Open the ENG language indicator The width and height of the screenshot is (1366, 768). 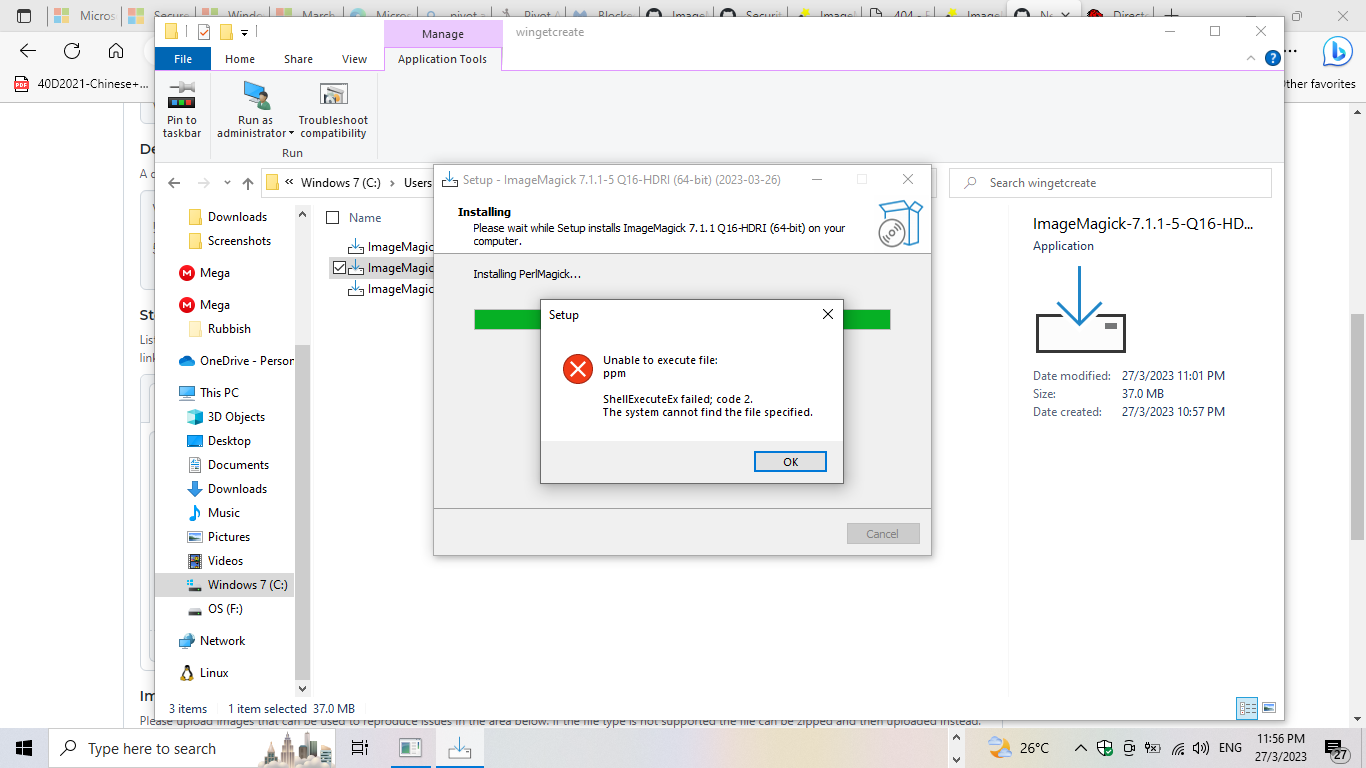click(1229, 748)
